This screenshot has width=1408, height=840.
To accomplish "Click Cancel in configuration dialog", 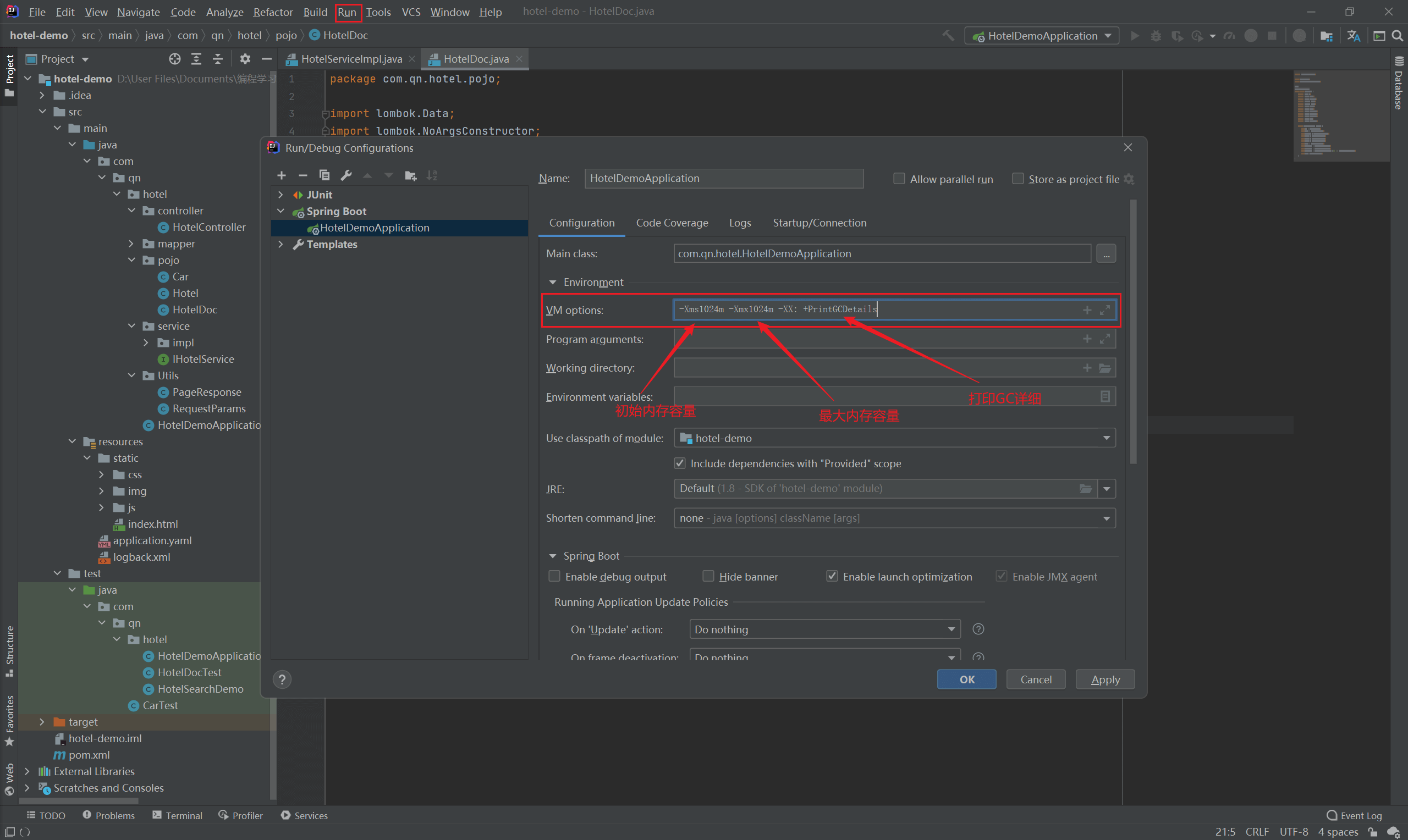I will pyautogui.click(x=1036, y=679).
